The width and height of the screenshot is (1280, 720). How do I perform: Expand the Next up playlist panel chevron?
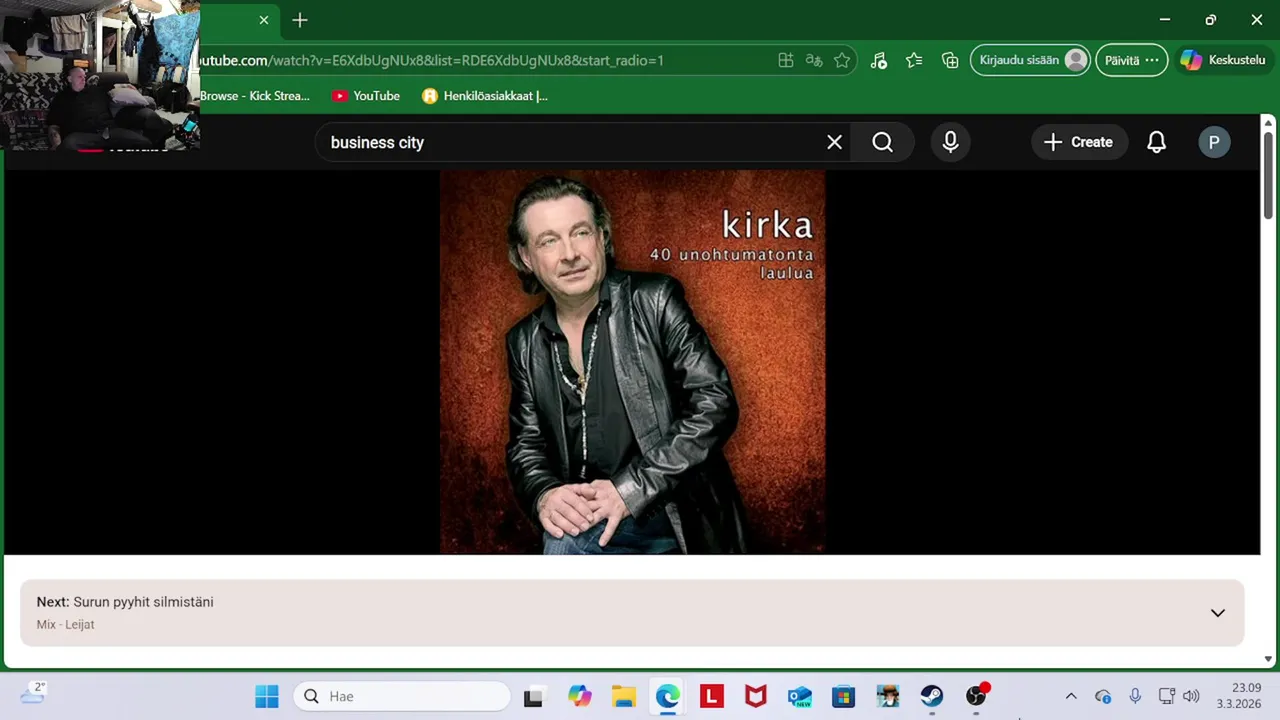(x=1217, y=613)
